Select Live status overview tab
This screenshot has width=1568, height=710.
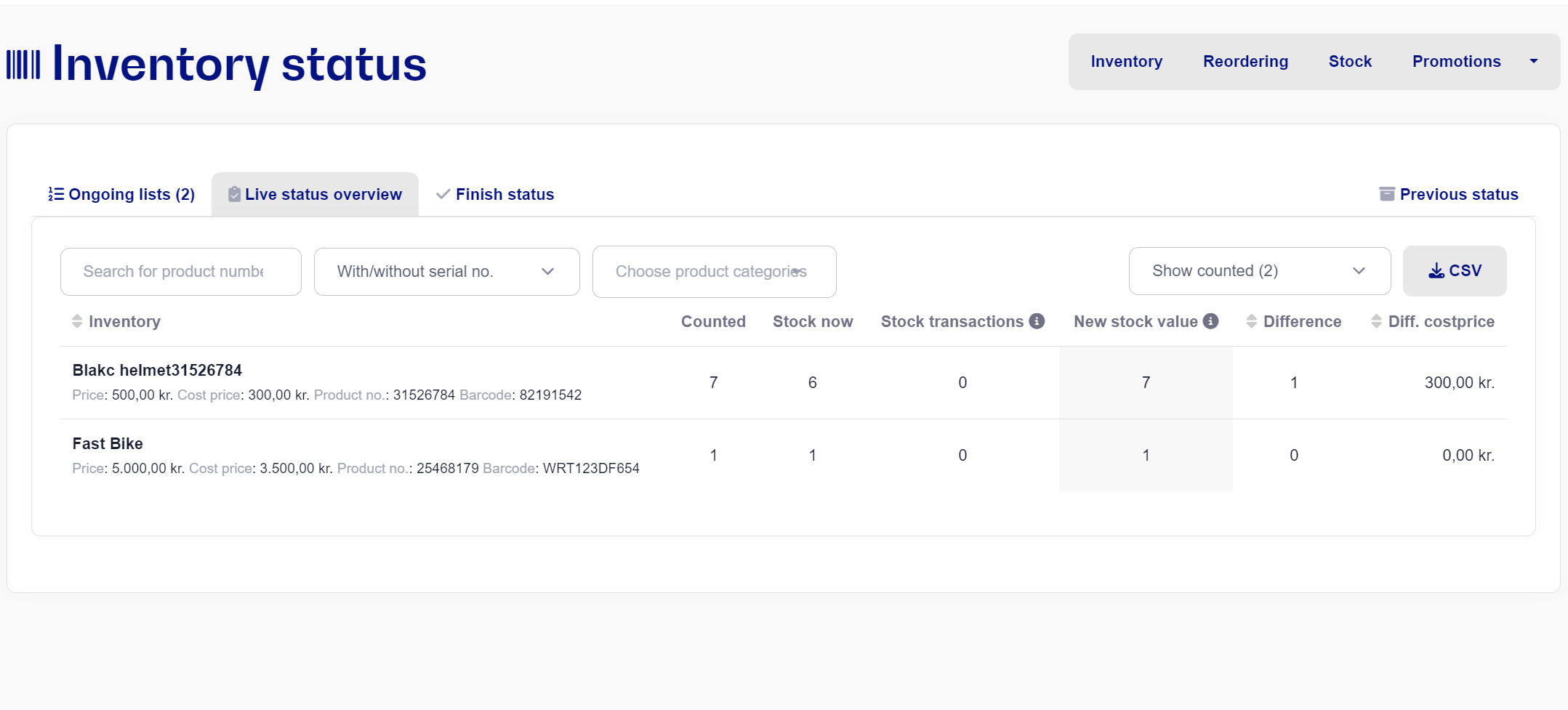tap(315, 194)
